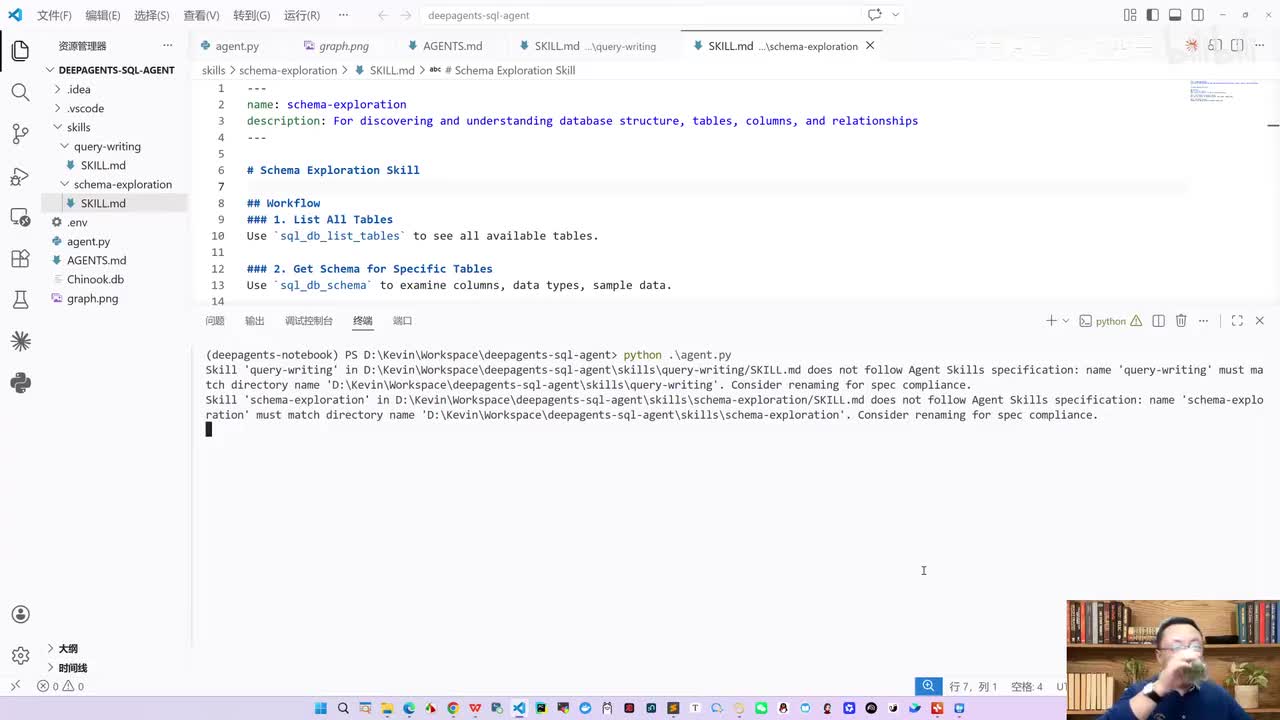Open the Extensions view

tap(20, 258)
